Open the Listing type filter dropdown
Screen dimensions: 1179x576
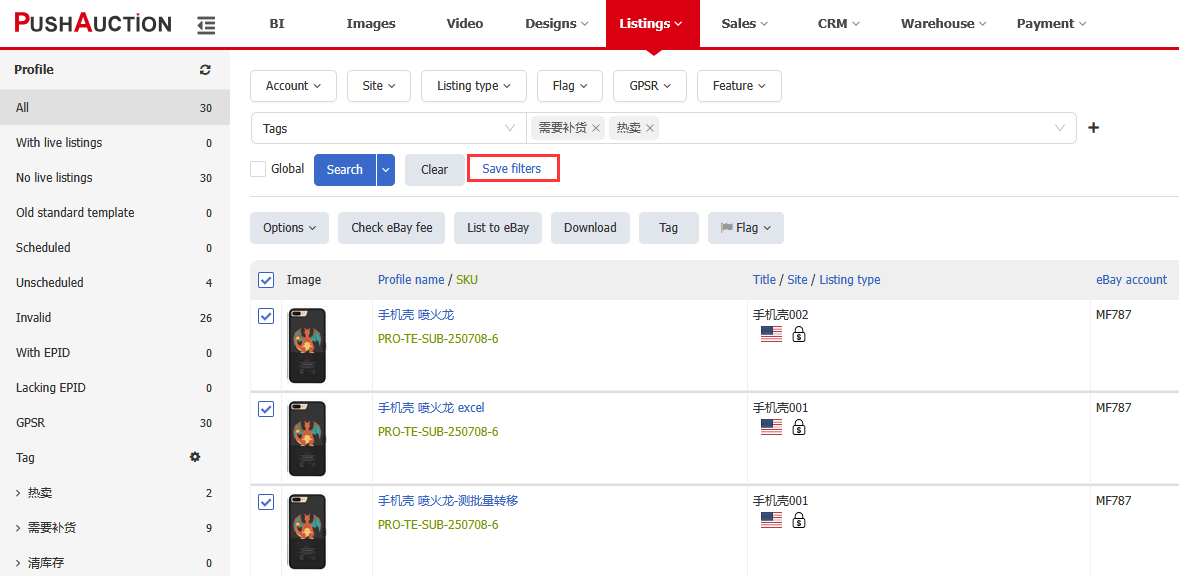tap(474, 86)
